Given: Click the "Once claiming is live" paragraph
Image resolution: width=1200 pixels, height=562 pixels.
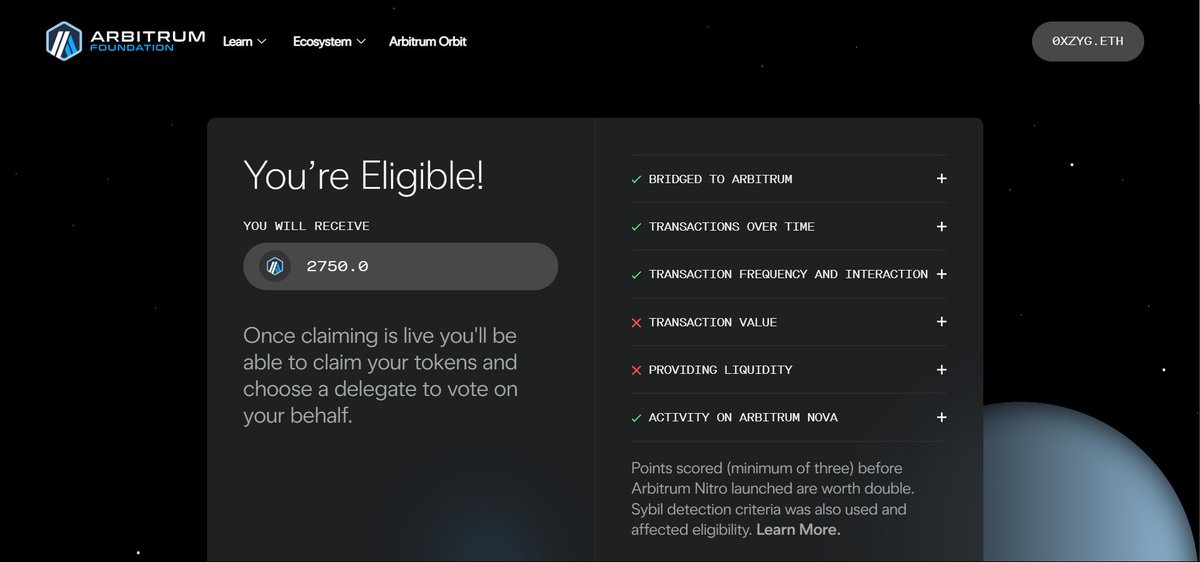Looking at the screenshot, I should click(x=380, y=375).
